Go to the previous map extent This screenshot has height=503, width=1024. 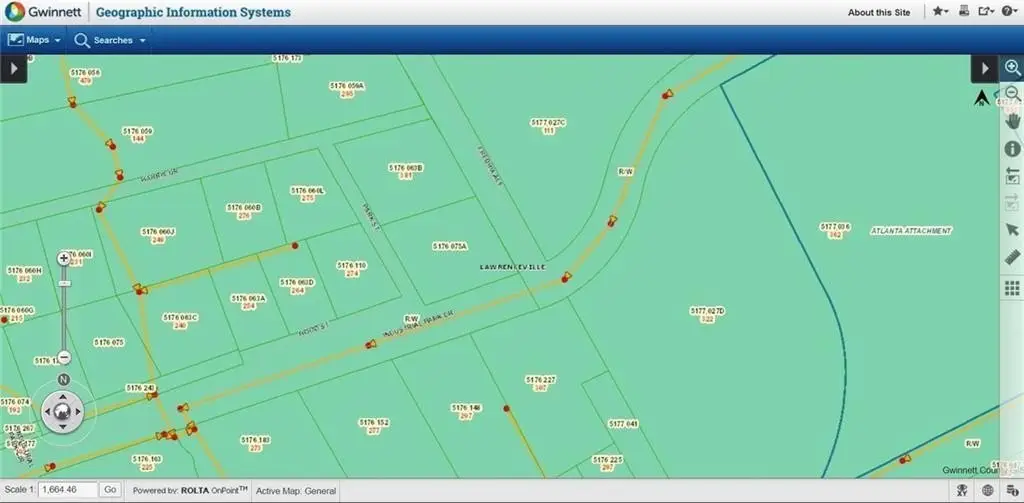pos(1012,176)
